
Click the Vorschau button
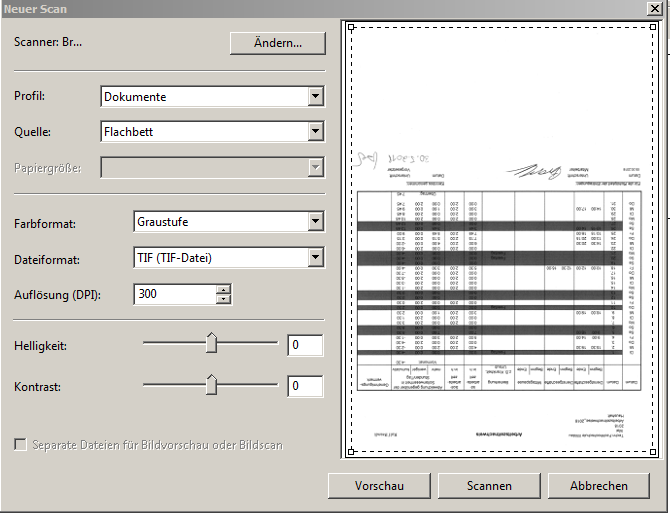click(x=379, y=486)
